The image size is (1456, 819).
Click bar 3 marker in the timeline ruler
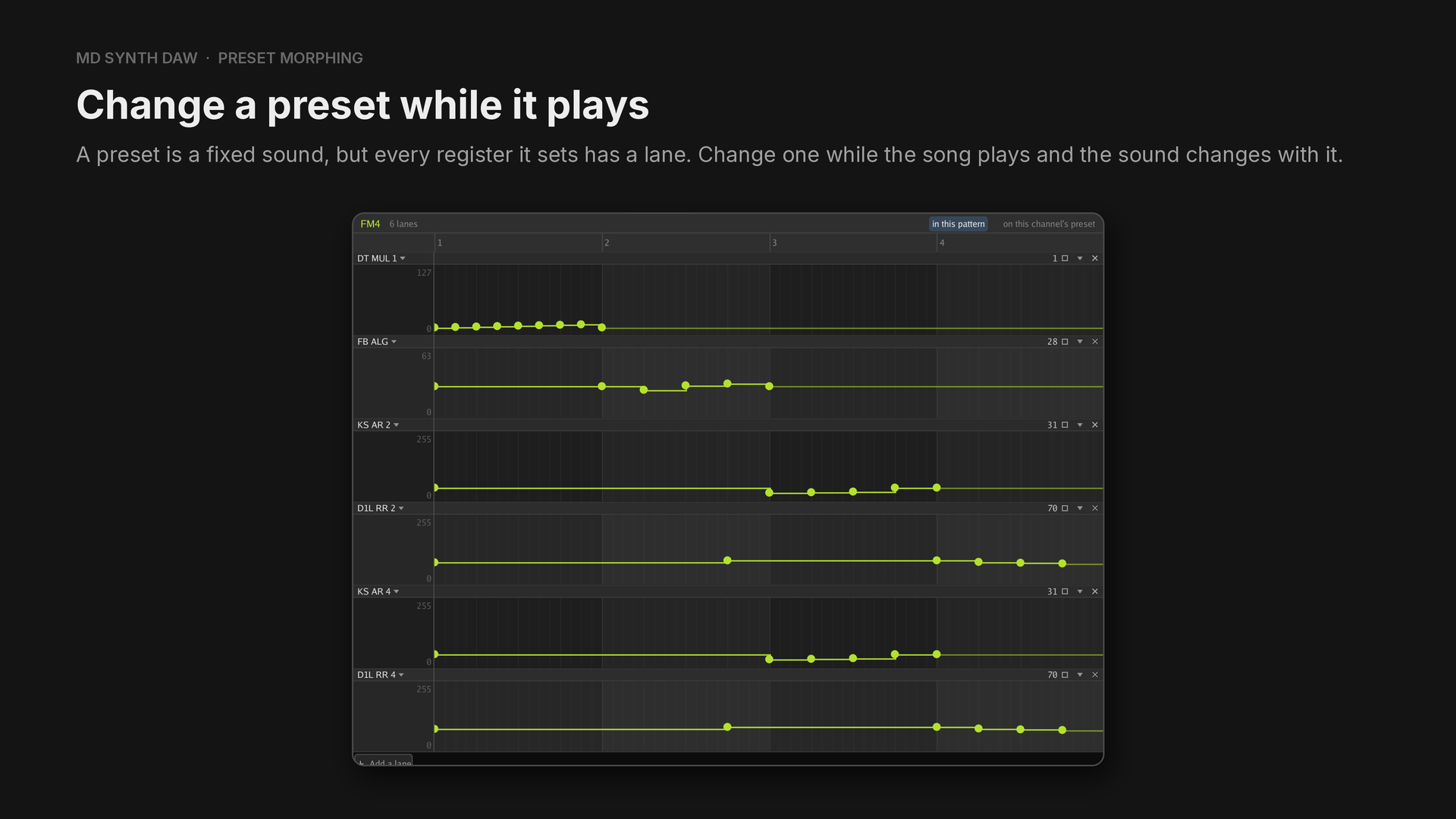tap(774, 243)
